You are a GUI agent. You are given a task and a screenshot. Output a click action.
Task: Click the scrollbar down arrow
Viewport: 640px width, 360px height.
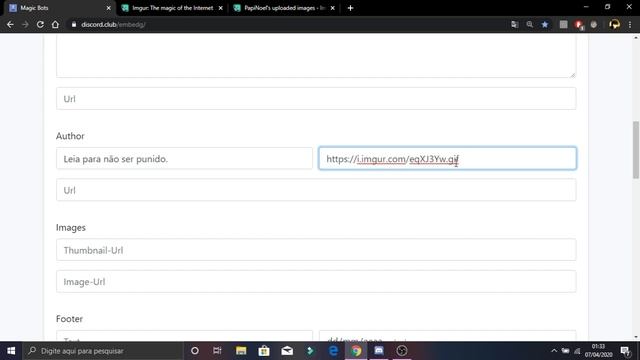[636, 337]
